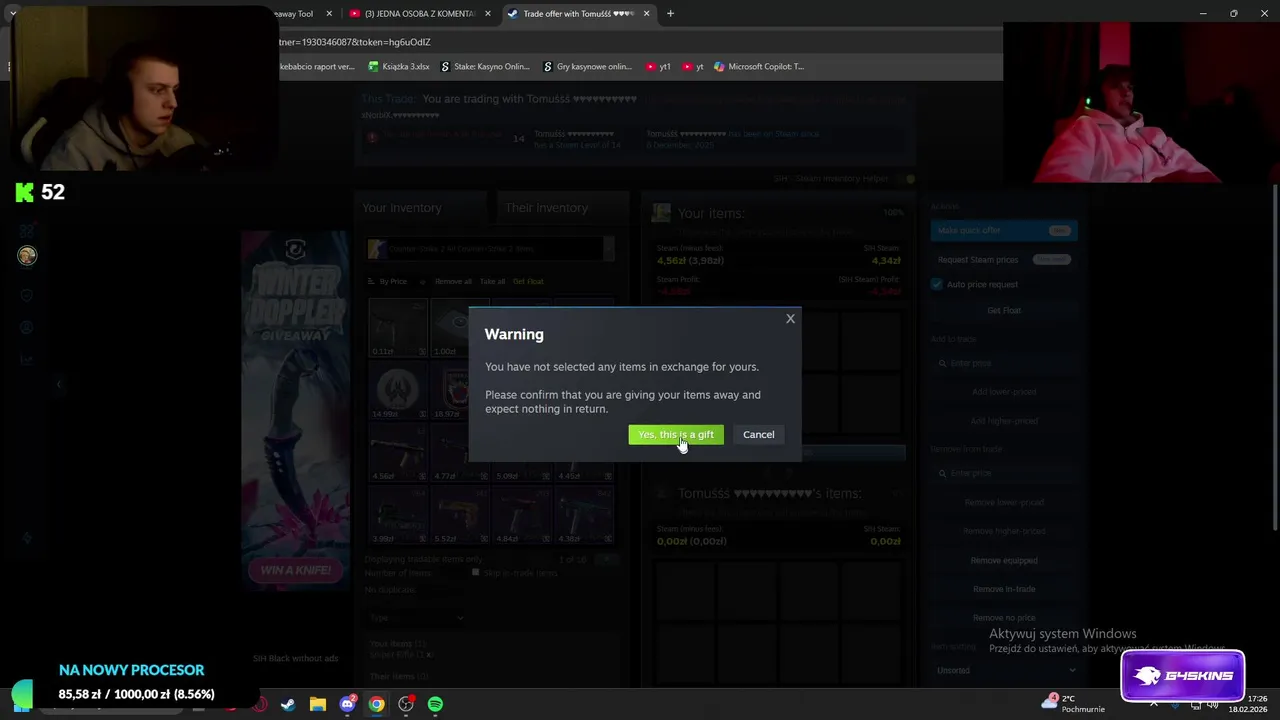Screen dimensions: 1280x720
Task: Click the G4SKINS sponsor banner
Action: [x=1183, y=676]
